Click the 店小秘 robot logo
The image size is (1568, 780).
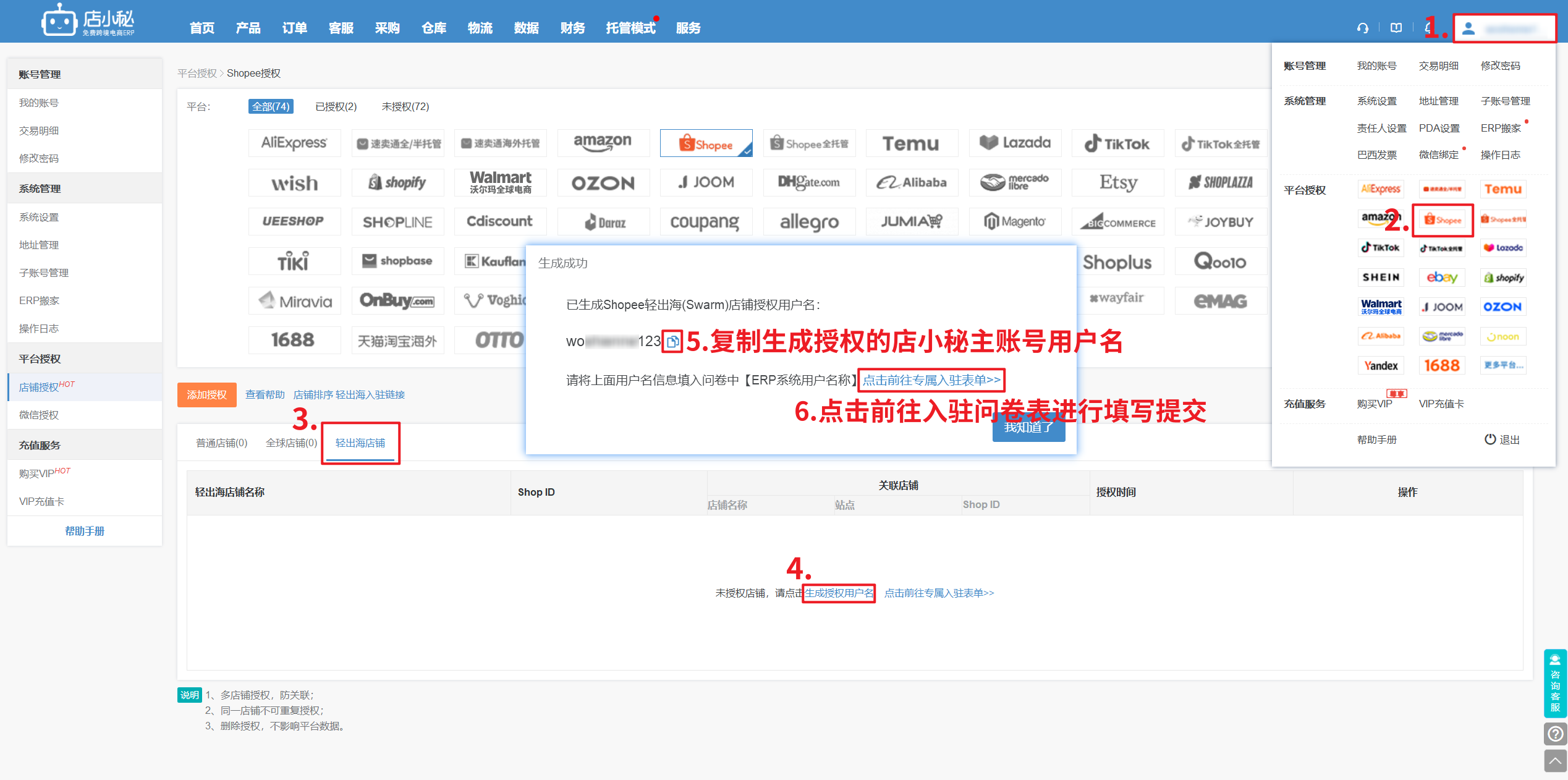pyautogui.click(x=59, y=22)
